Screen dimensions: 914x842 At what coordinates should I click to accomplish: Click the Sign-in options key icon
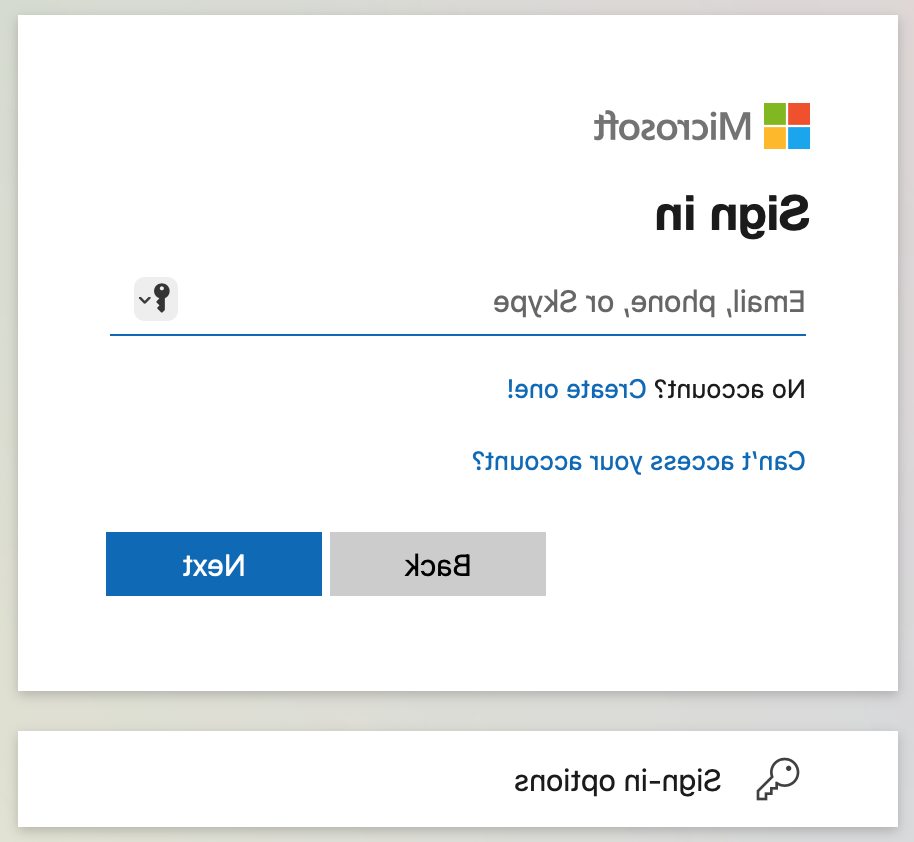pyautogui.click(x=778, y=779)
